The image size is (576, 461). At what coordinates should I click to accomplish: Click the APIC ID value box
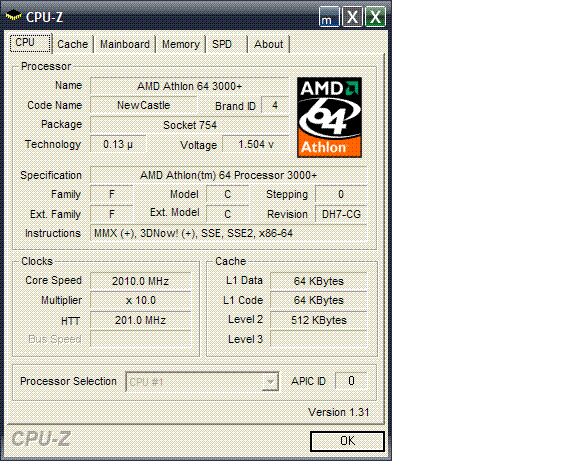tap(351, 381)
